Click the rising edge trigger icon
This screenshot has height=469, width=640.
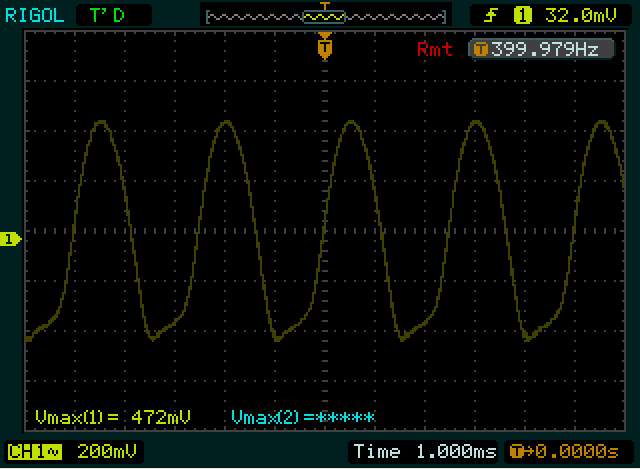point(490,15)
